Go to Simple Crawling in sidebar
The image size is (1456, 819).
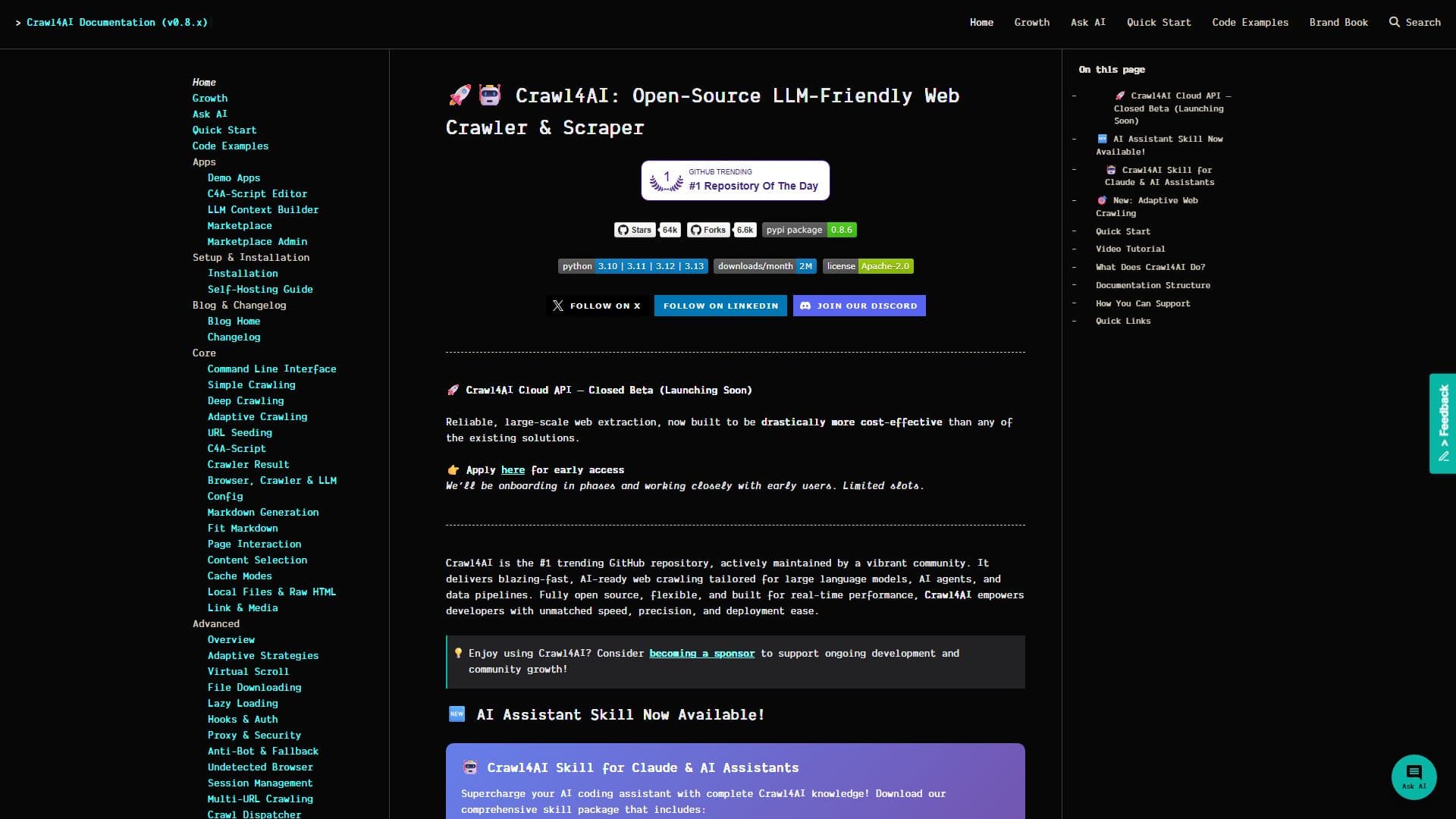pos(251,385)
